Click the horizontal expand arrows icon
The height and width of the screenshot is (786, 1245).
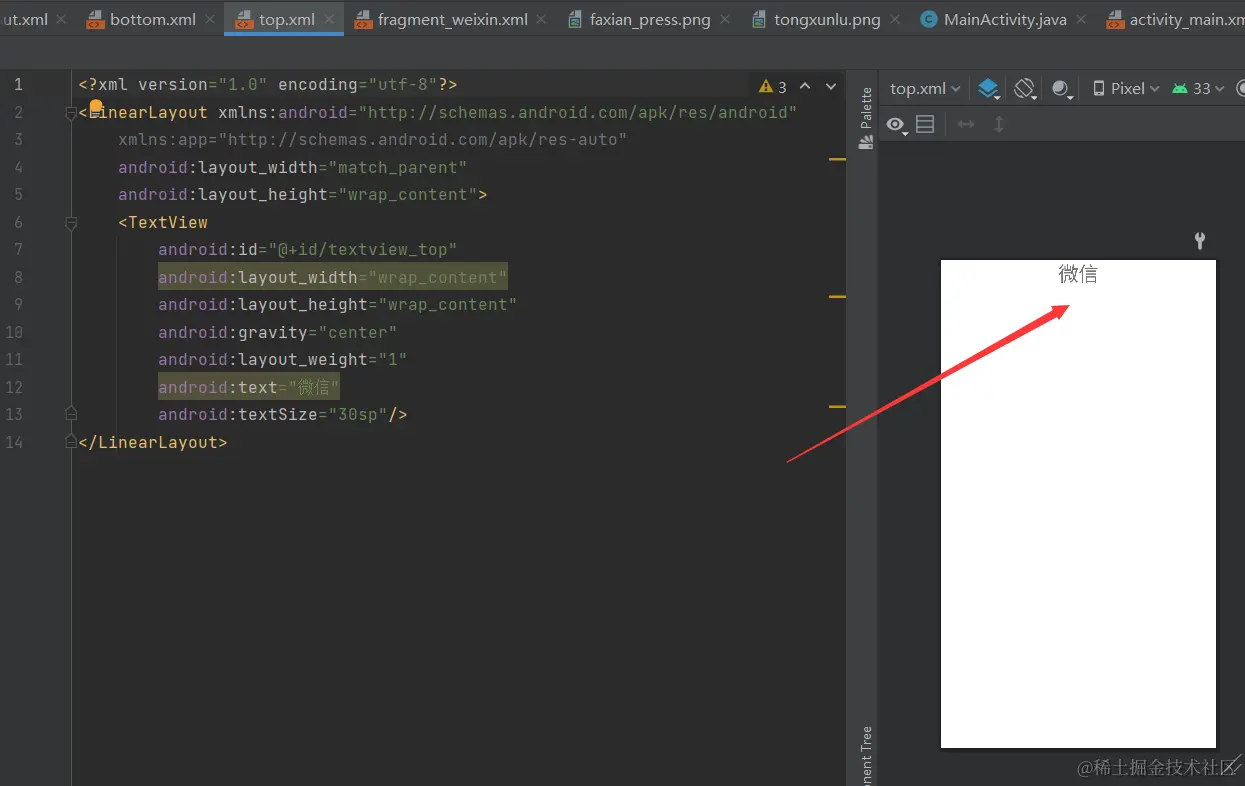[x=966, y=124]
